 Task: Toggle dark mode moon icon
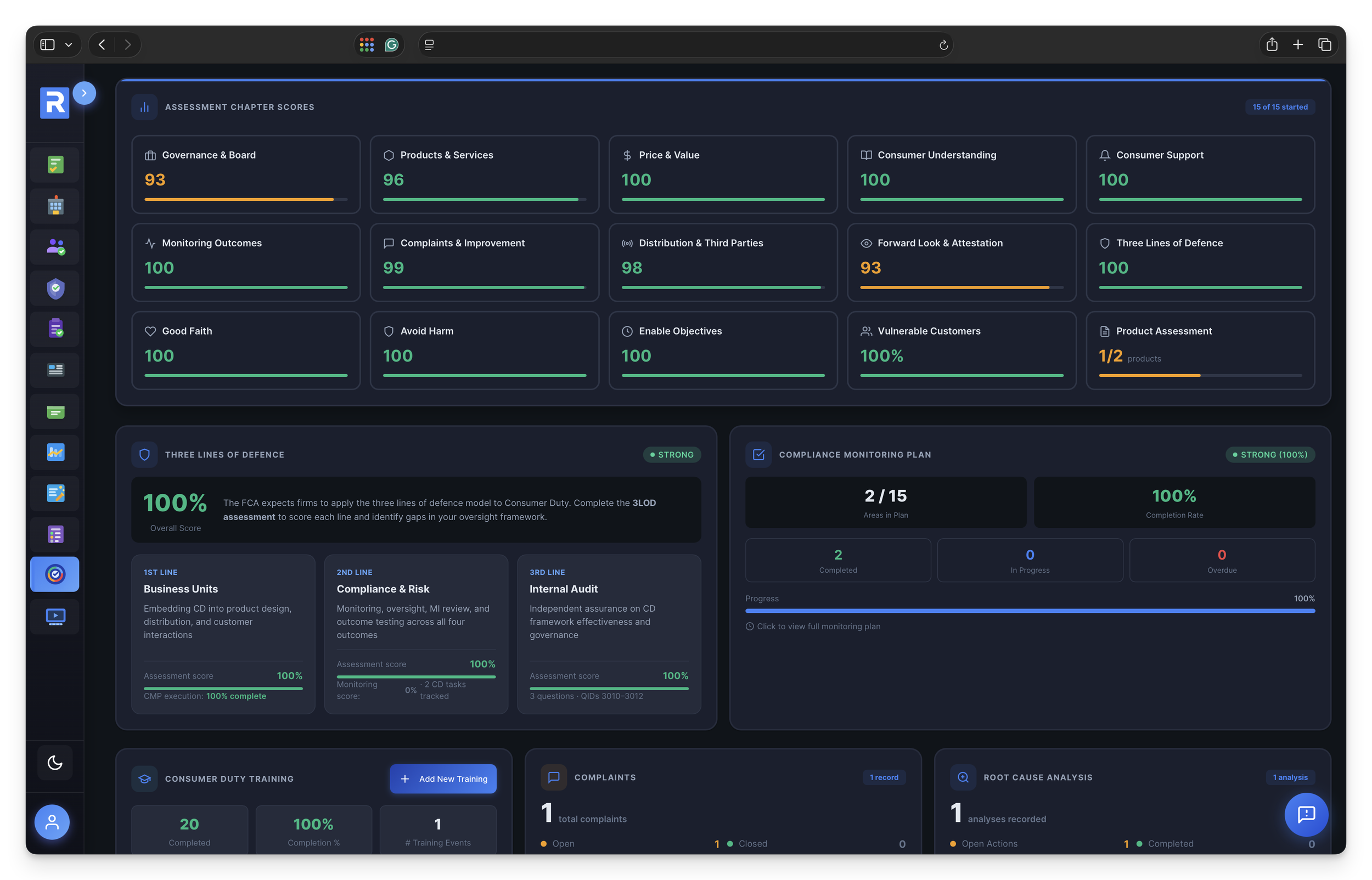pyautogui.click(x=55, y=762)
